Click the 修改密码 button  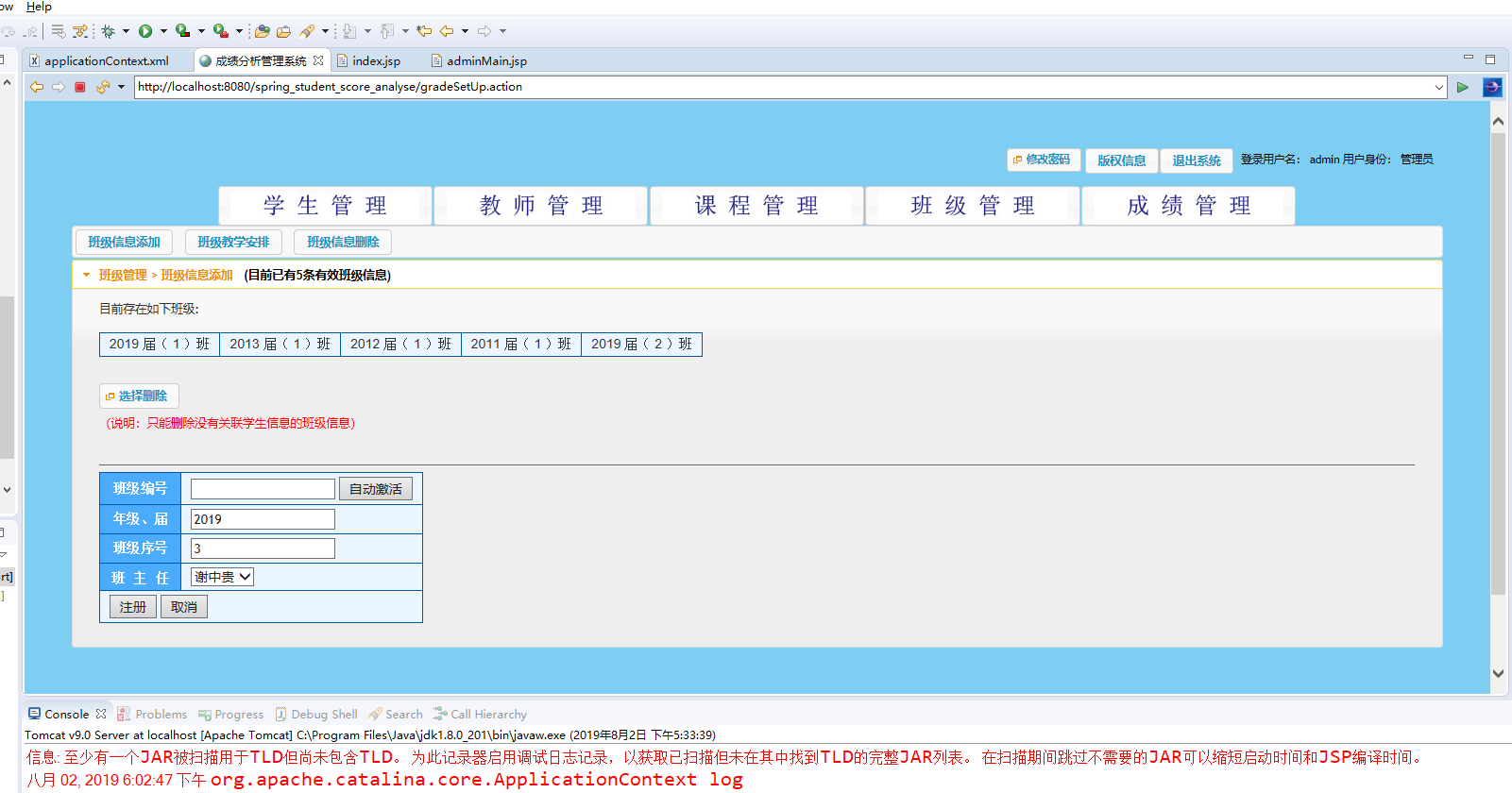click(1042, 160)
